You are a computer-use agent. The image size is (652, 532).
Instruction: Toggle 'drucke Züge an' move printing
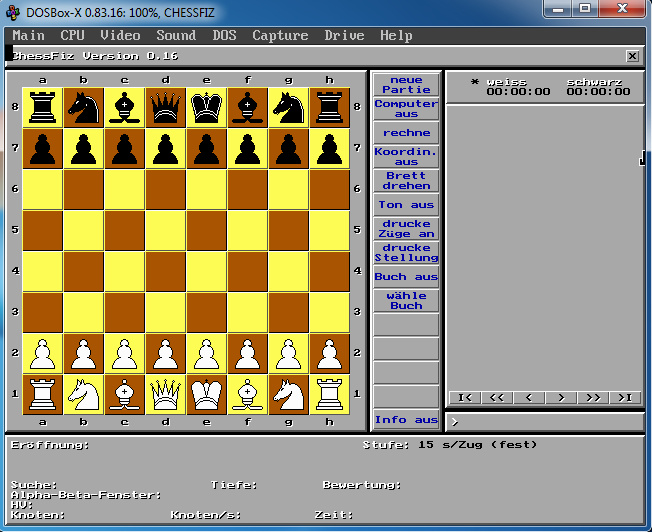[406, 229]
